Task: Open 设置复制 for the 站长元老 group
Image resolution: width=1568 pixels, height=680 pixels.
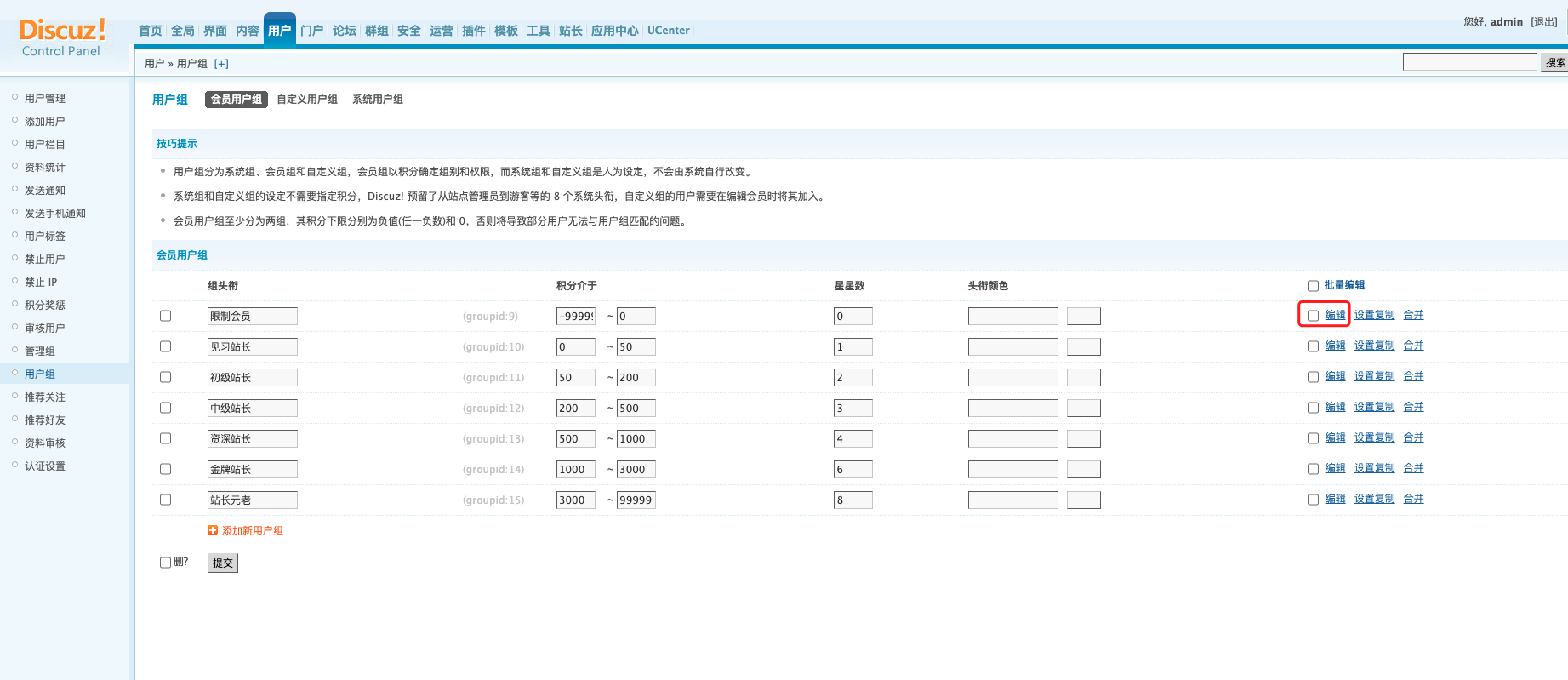Action: point(1374,499)
